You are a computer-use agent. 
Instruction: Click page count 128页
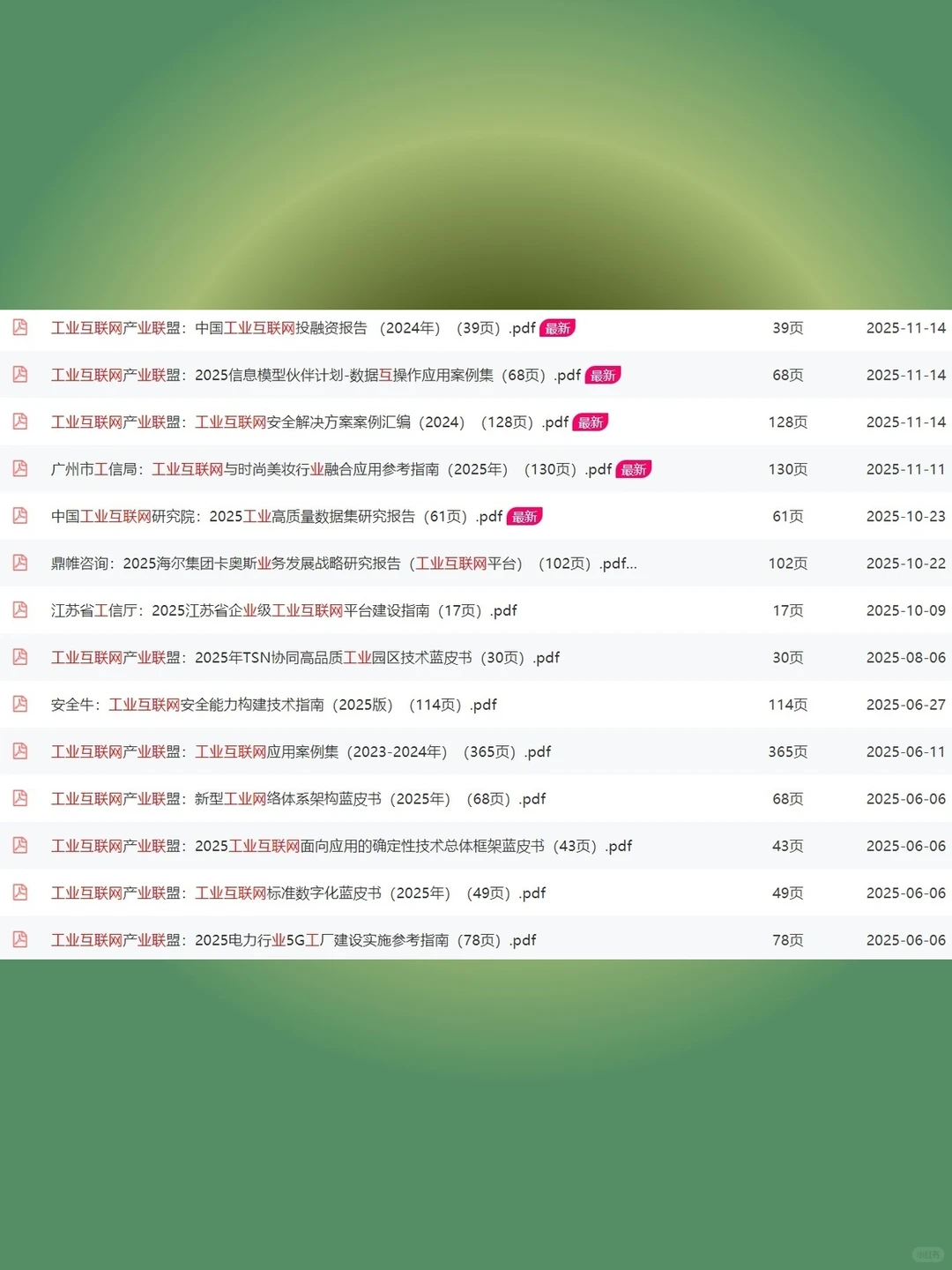[788, 422]
